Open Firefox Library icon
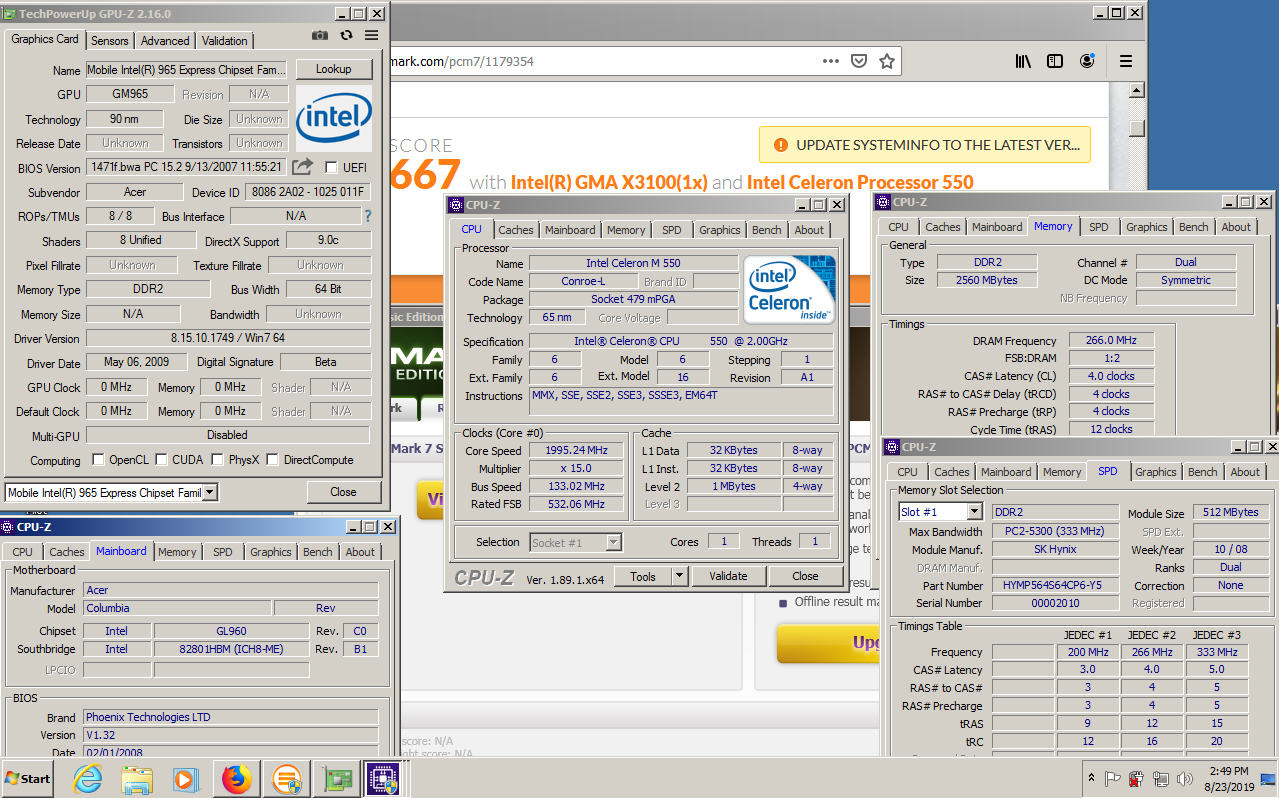This screenshot has height=798, width=1279. [x=1023, y=61]
